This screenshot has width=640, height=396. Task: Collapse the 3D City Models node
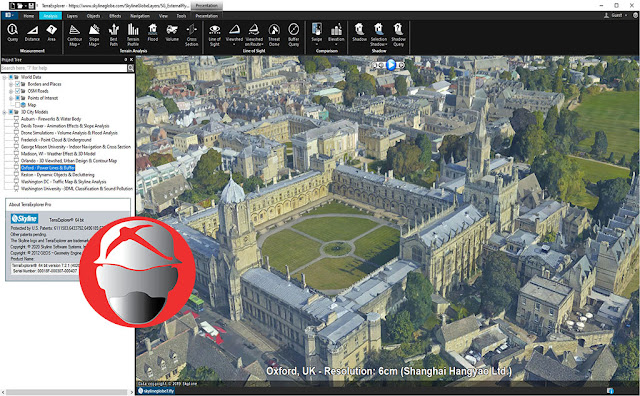click(x=4, y=112)
